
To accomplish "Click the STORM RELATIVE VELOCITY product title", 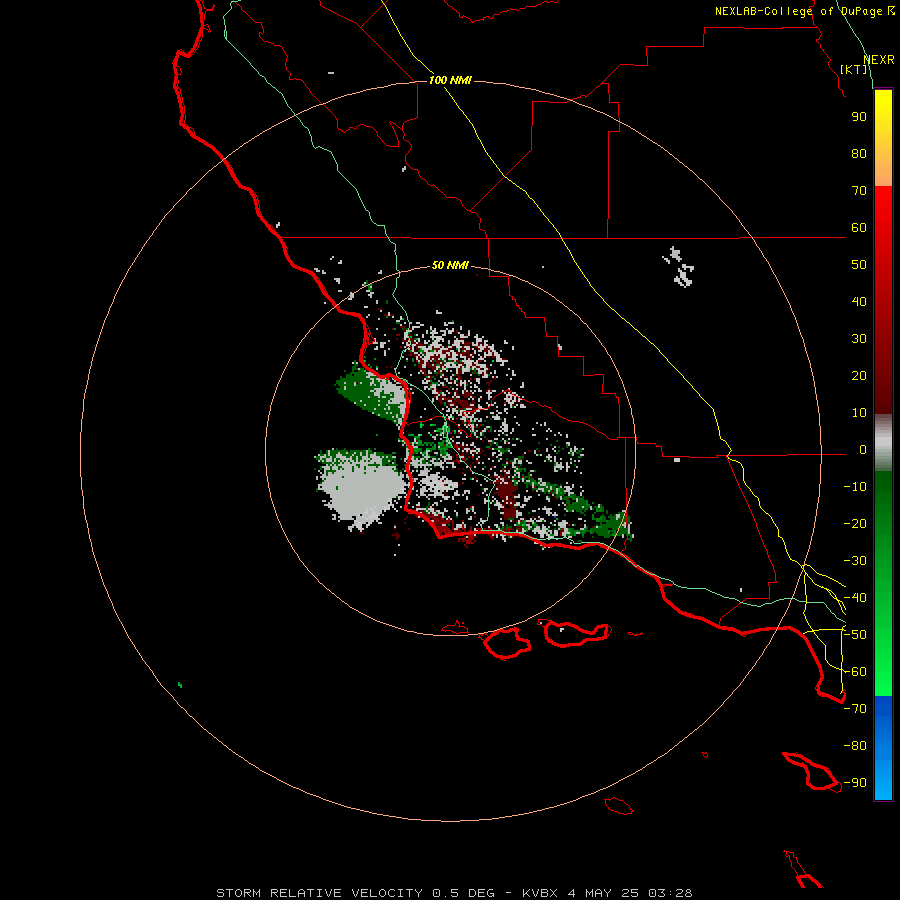I will tap(320, 893).
